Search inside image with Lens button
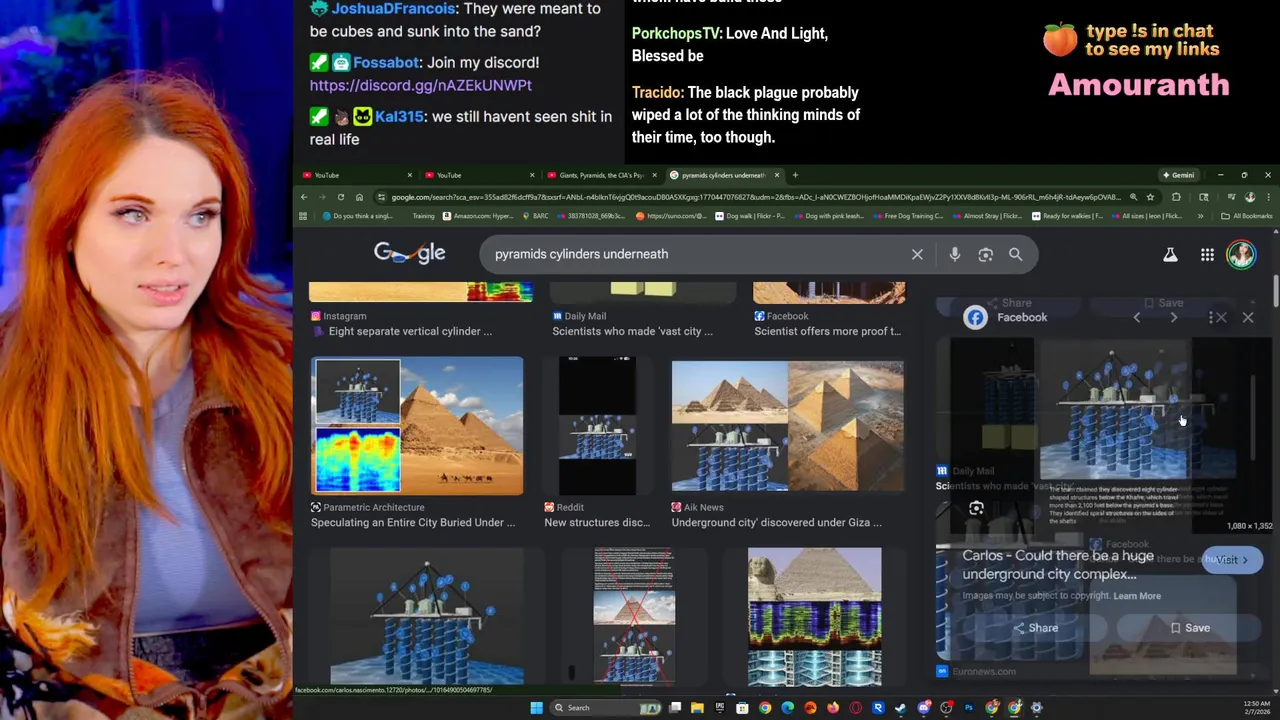The width and height of the screenshot is (1280, 720). [977, 508]
